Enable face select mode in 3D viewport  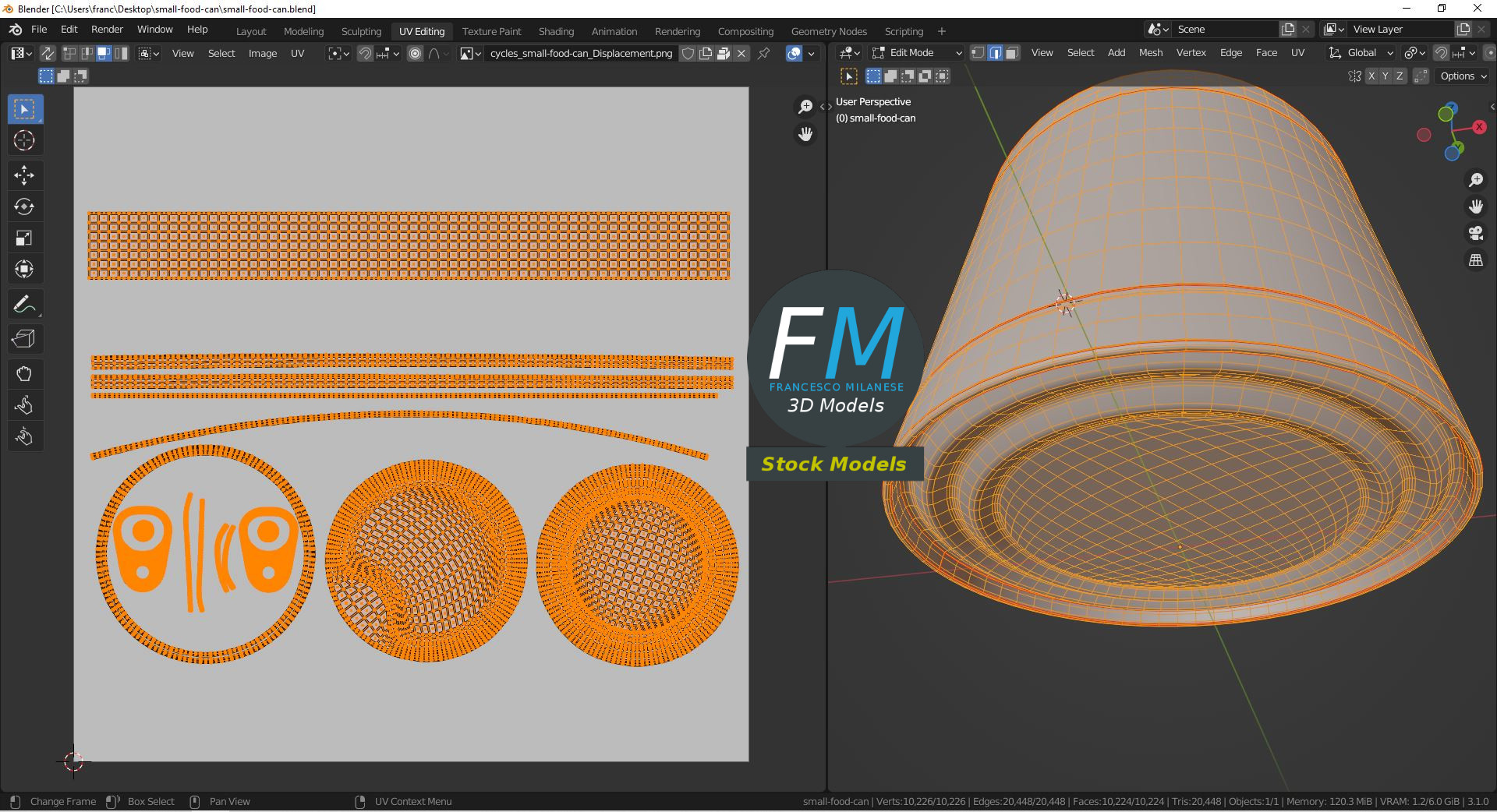click(1012, 53)
